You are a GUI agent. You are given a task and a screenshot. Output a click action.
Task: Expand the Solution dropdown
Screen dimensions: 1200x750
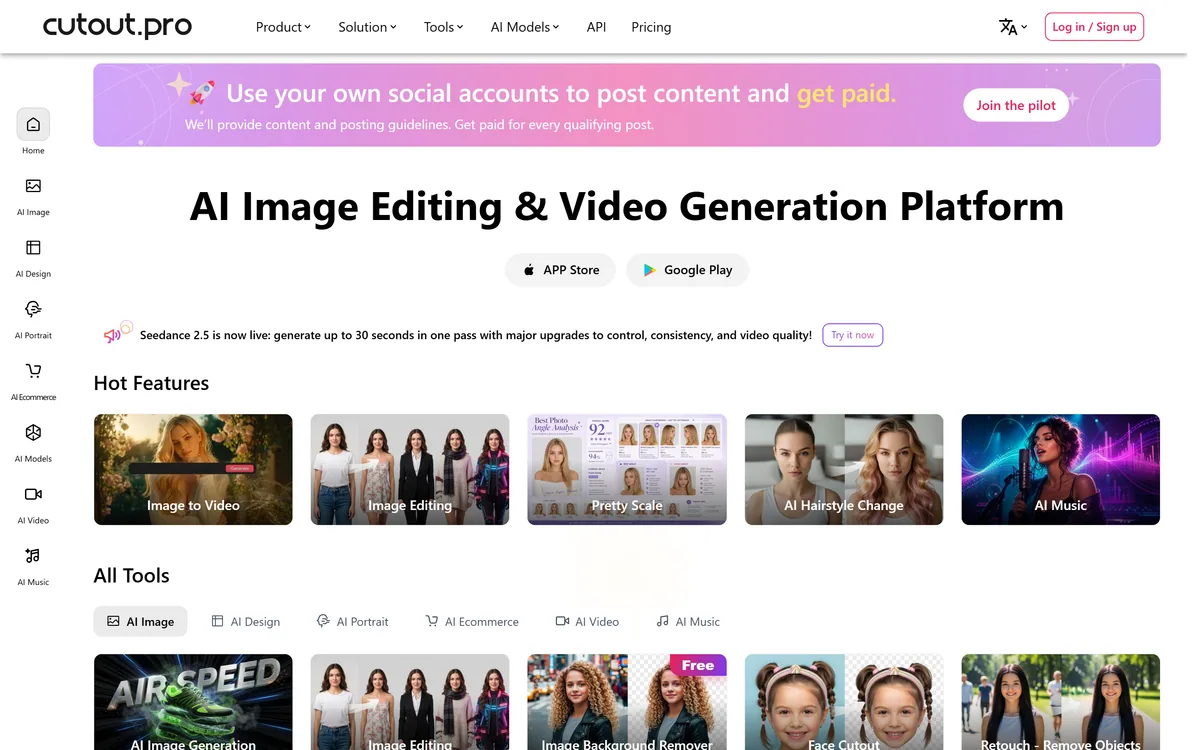tap(367, 27)
